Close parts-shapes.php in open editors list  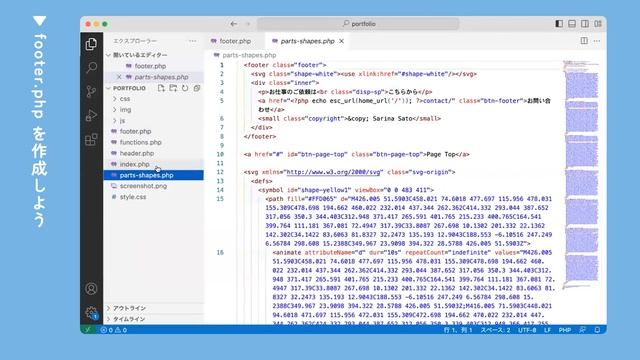[119, 77]
